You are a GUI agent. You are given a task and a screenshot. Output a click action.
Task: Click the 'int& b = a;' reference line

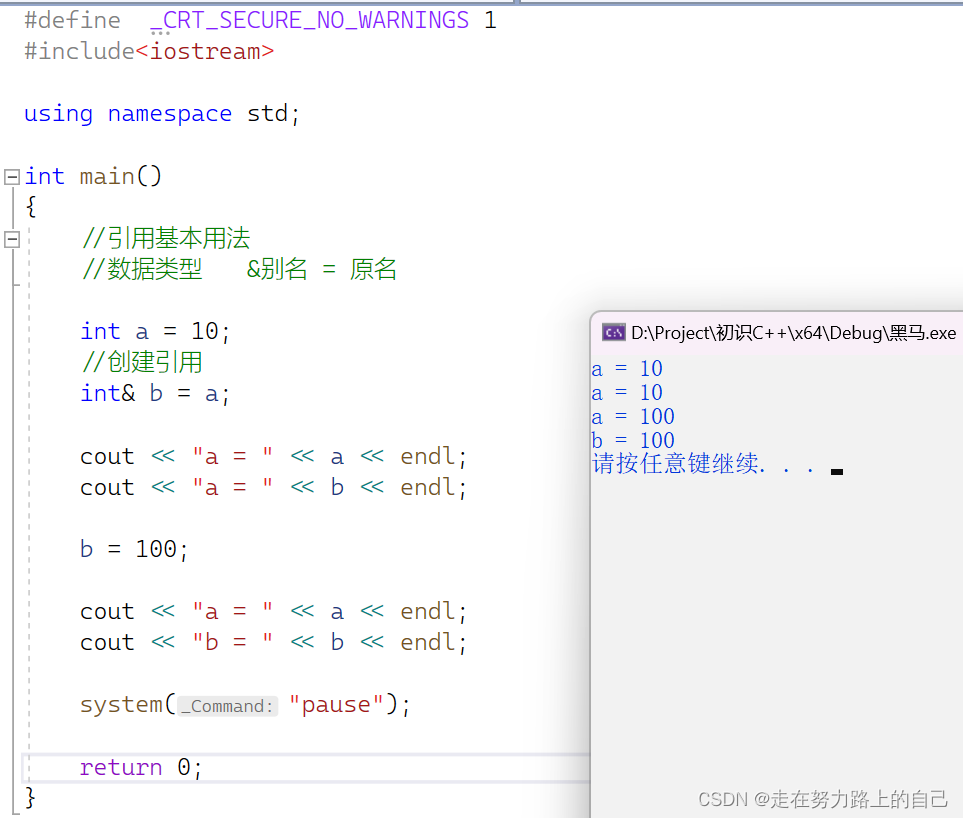click(155, 394)
